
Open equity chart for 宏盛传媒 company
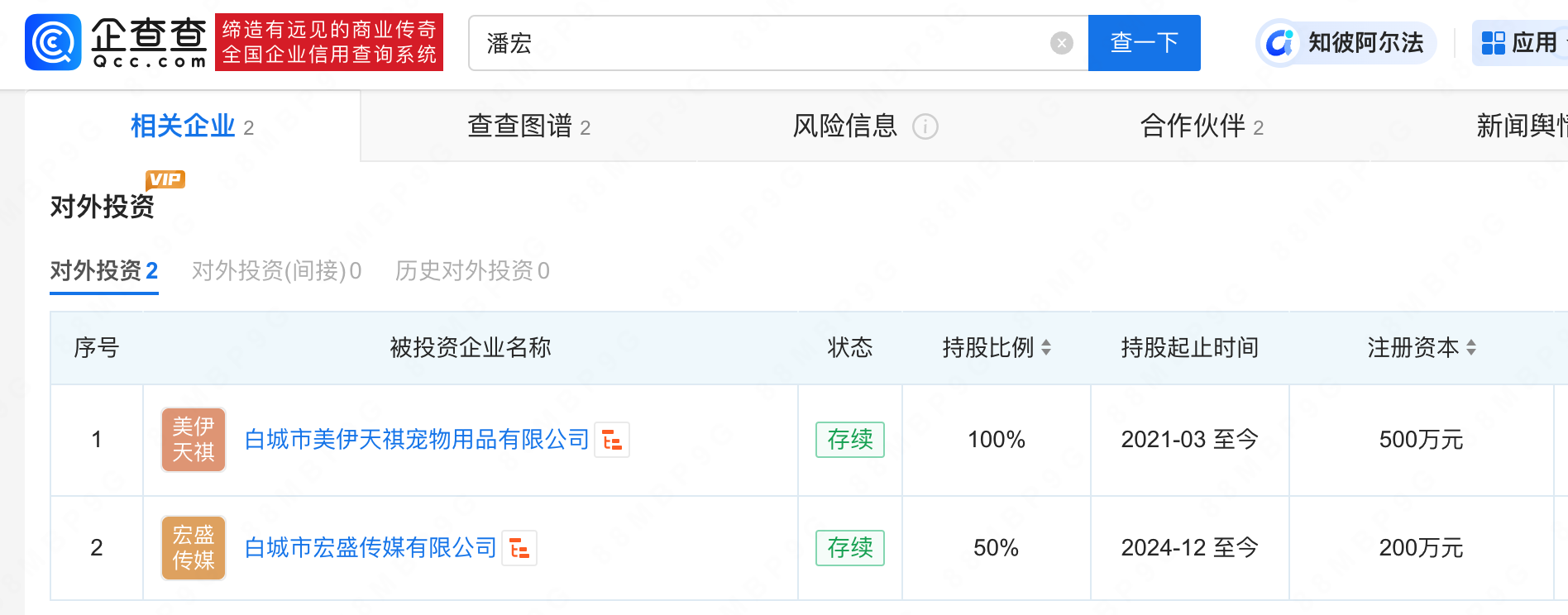[519, 548]
